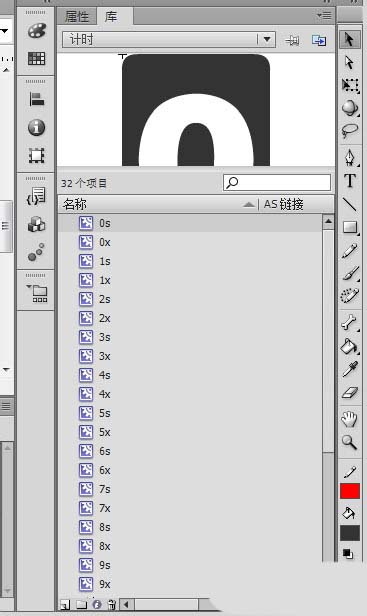Delete the selected library item
Viewport: 367px width, 616px height.
click(112, 604)
